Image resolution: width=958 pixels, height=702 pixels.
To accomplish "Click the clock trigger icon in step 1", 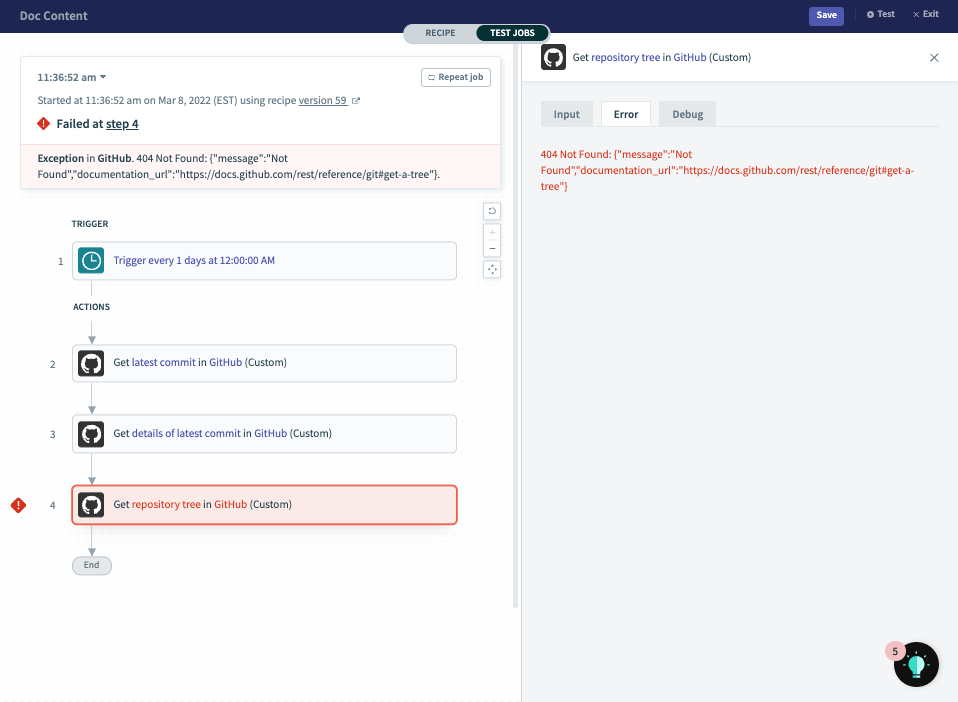I will tap(91, 261).
